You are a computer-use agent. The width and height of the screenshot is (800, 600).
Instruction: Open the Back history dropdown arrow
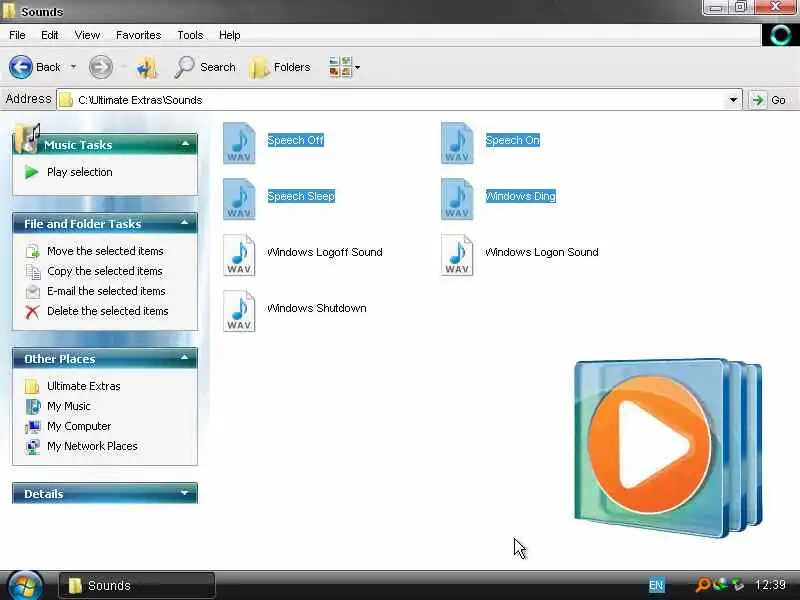(x=73, y=67)
